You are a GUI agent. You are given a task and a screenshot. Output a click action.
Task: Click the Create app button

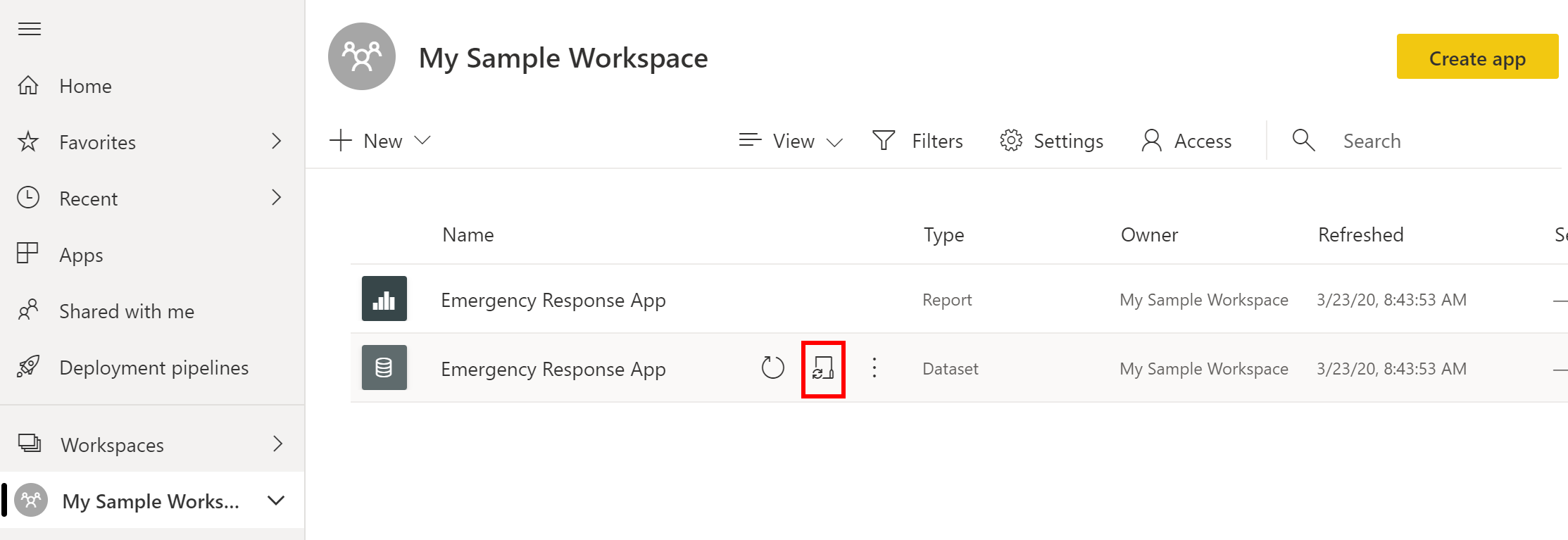click(1477, 56)
